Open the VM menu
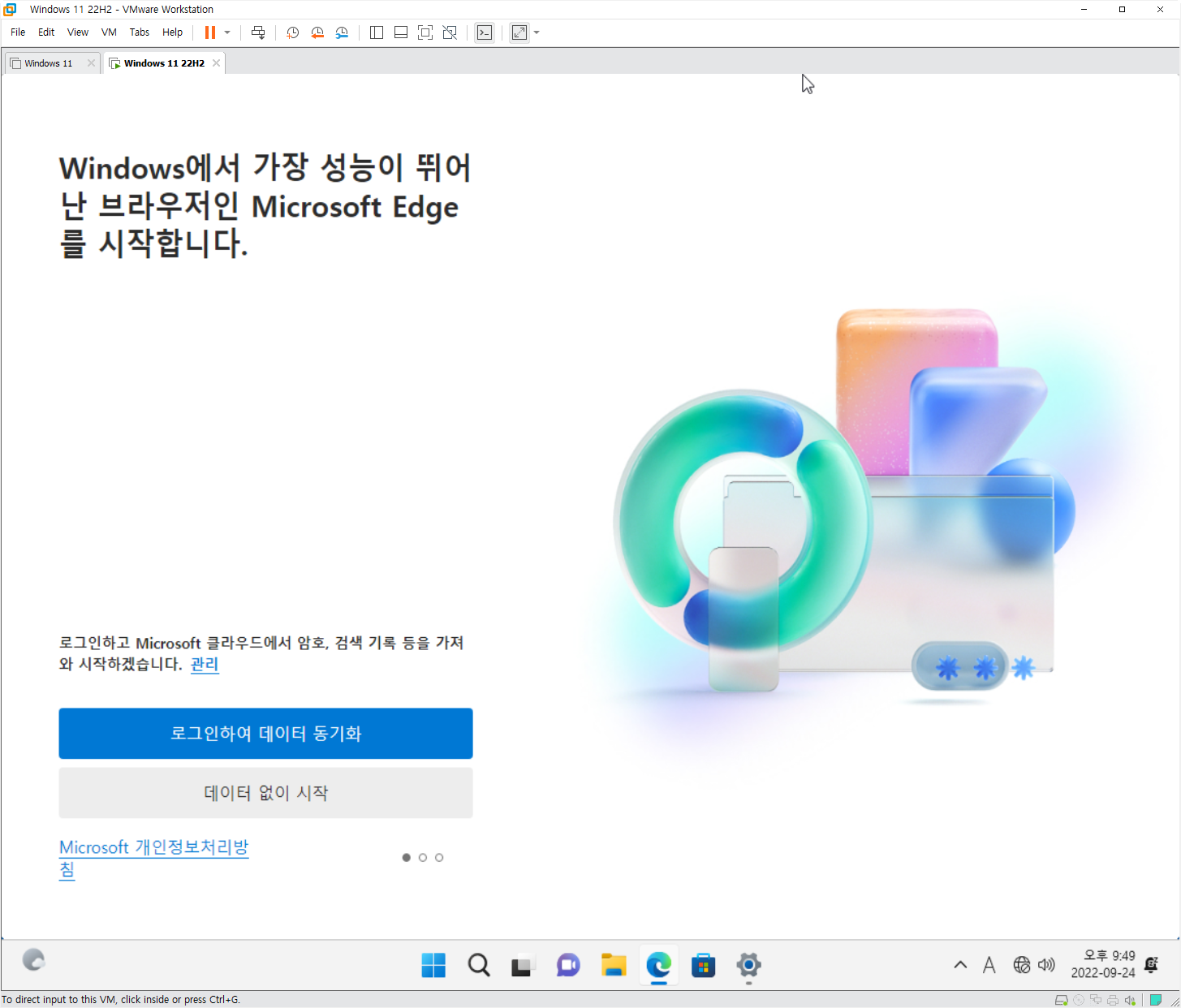 point(109,32)
